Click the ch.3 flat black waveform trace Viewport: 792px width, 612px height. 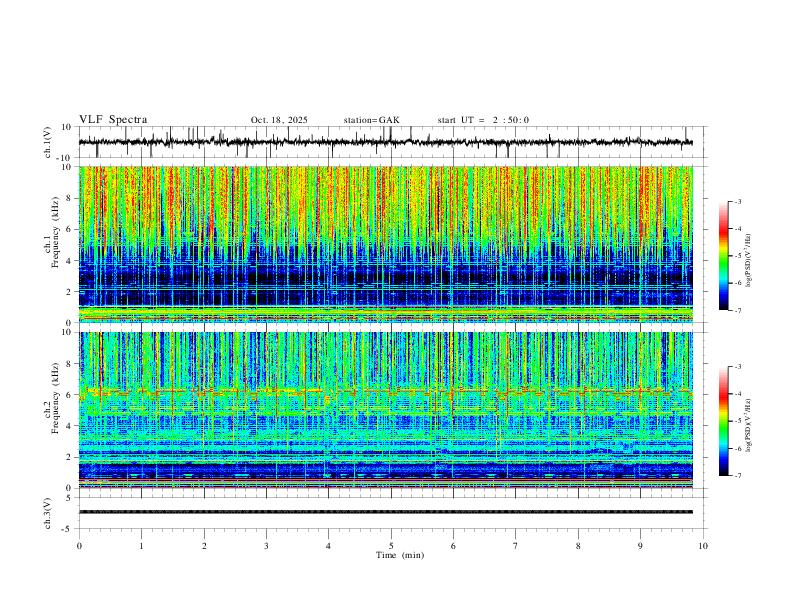click(x=385, y=512)
